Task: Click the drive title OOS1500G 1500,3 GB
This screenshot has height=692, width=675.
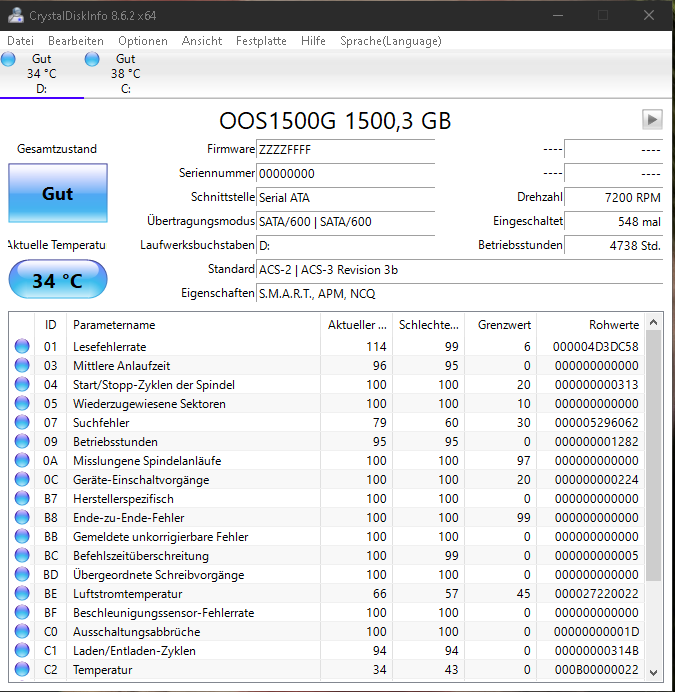Action: pyautogui.click(x=335, y=120)
